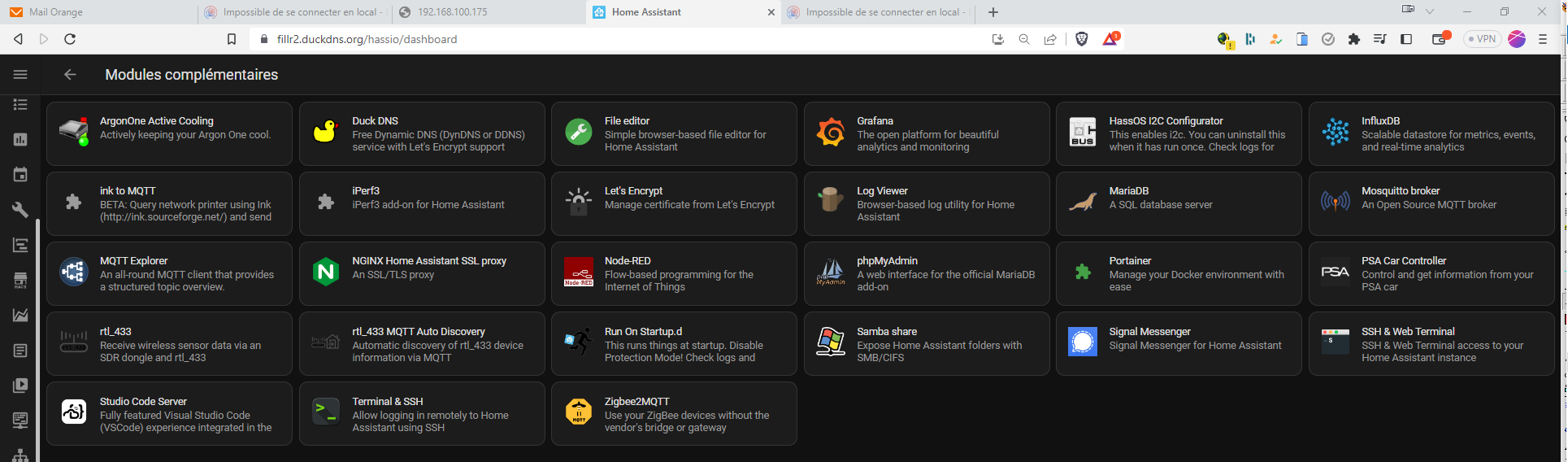Select the HassOS I2C Configurator BUS icon

(x=1083, y=133)
